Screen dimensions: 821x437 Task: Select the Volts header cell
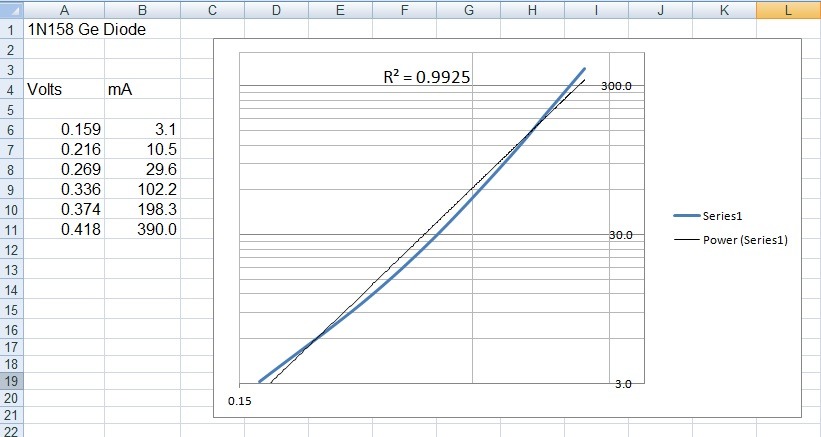64,89
